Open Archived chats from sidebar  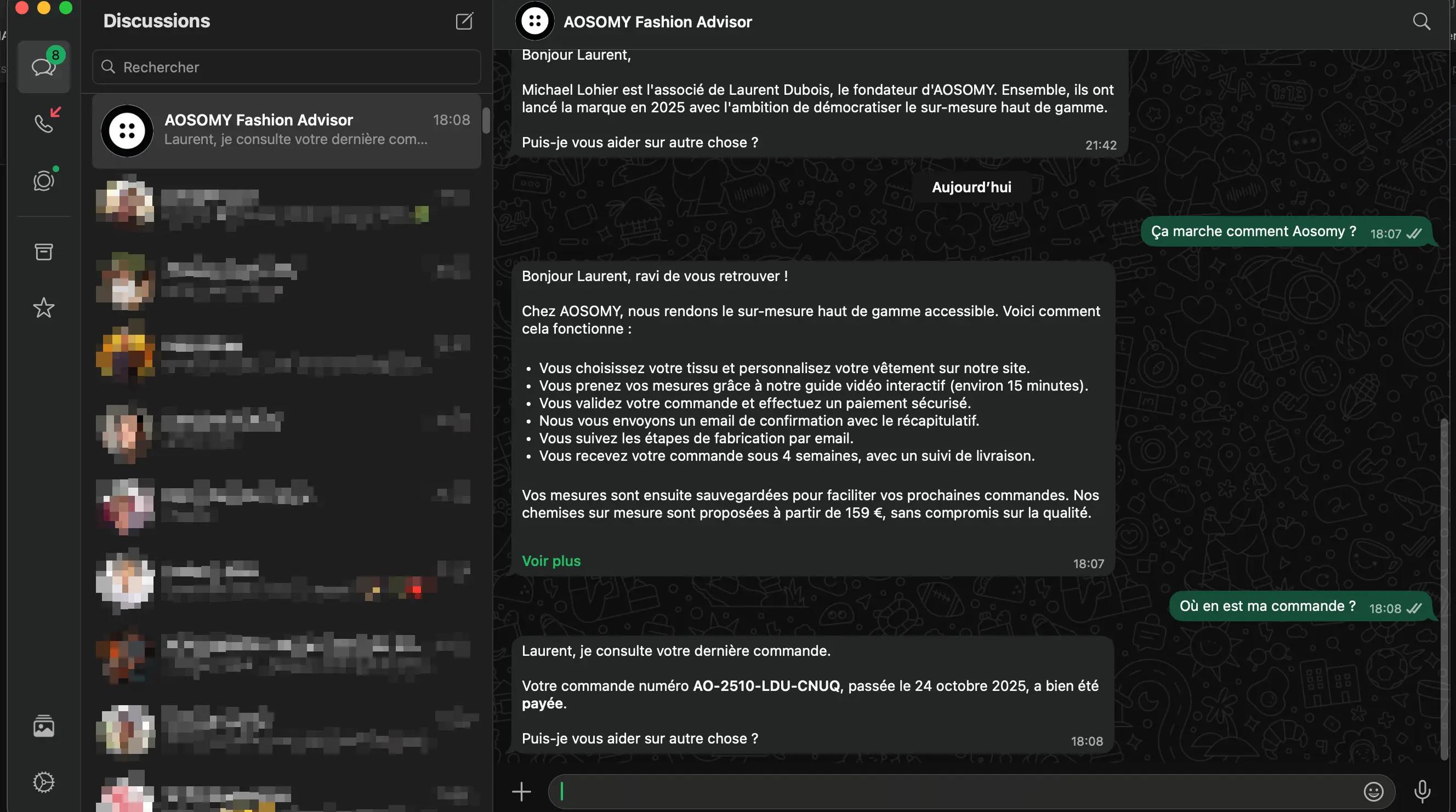pyautogui.click(x=43, y=251)
